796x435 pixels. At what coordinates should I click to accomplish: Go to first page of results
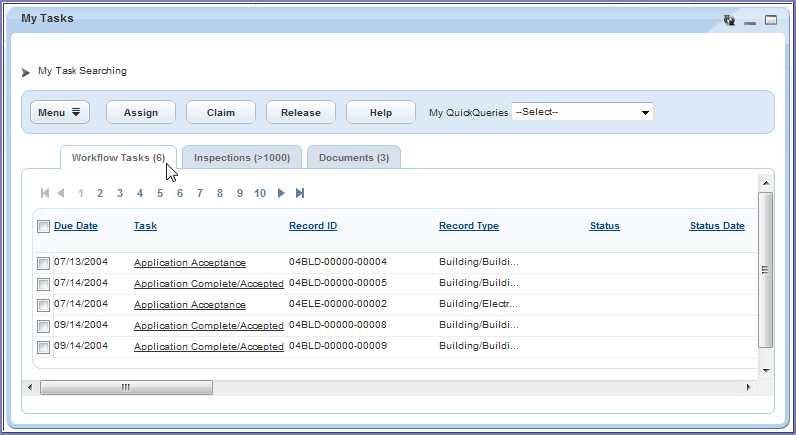[x=44, y=193]
